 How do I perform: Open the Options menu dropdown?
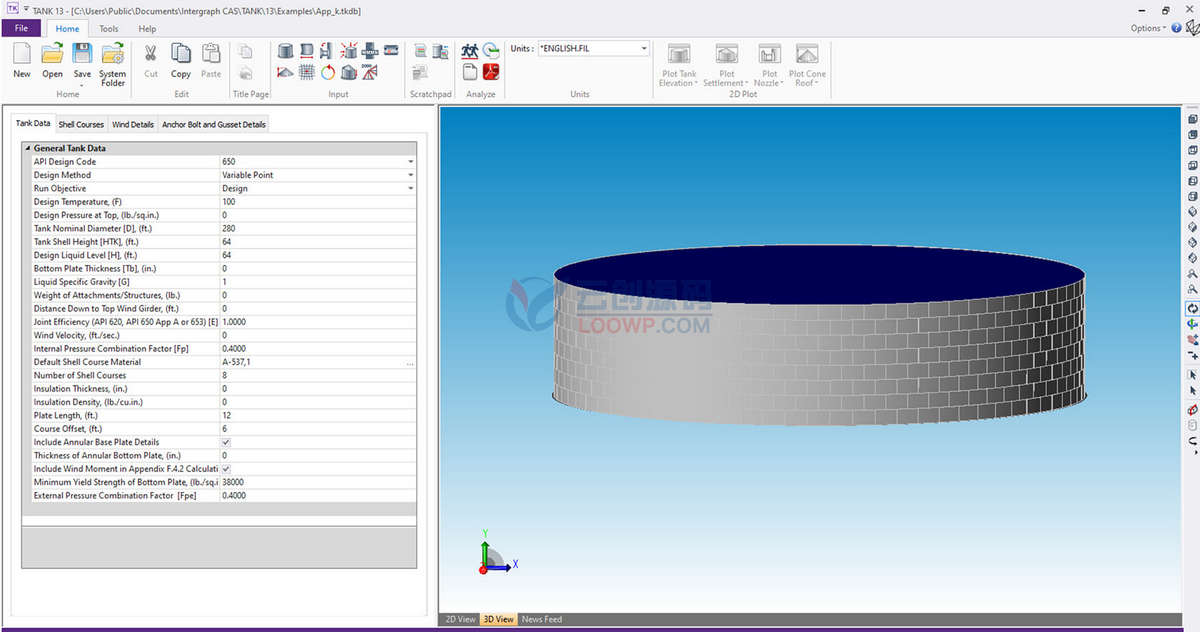1149,28
